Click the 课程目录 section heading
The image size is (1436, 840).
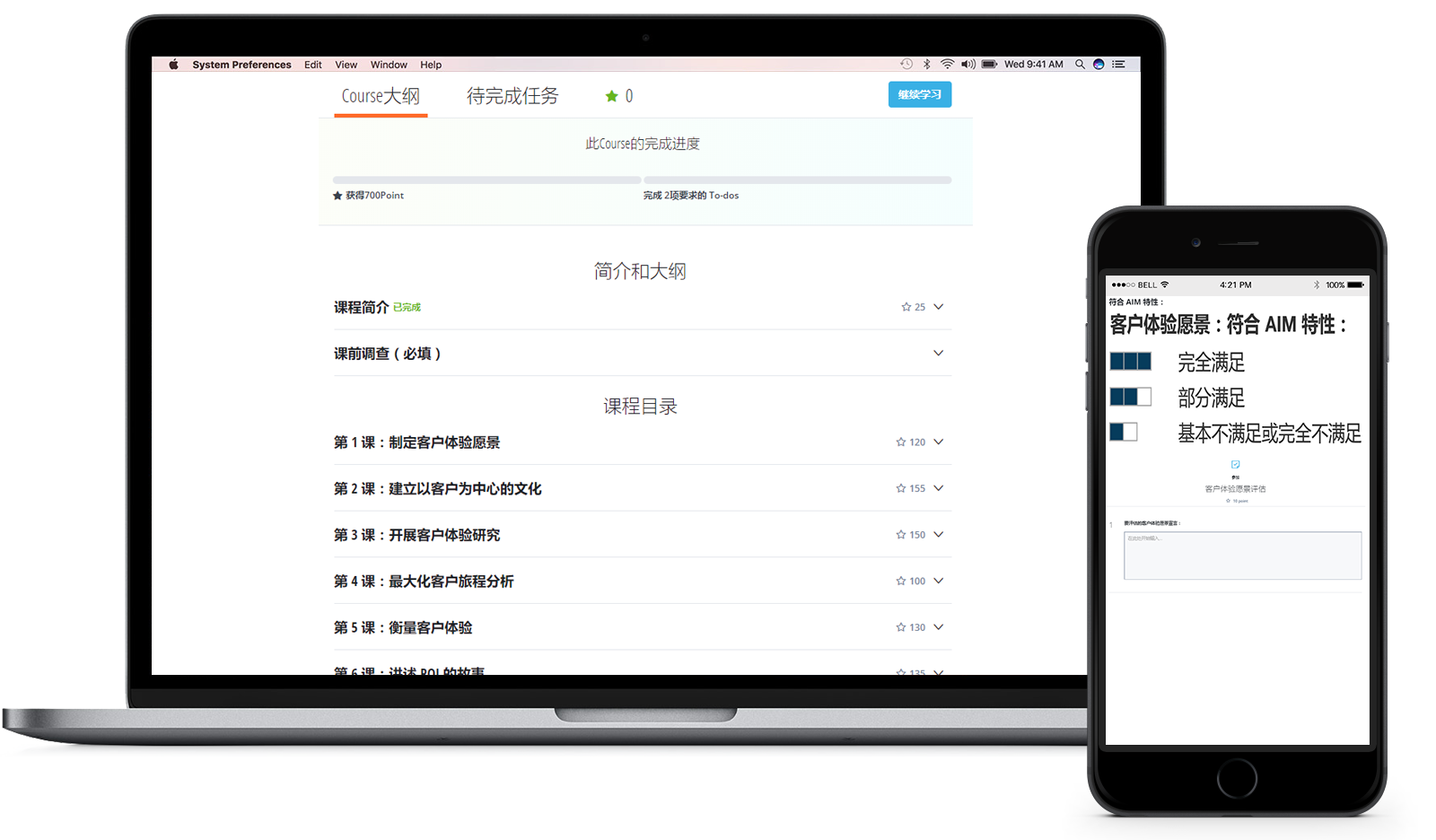click(x=640, y=407)
